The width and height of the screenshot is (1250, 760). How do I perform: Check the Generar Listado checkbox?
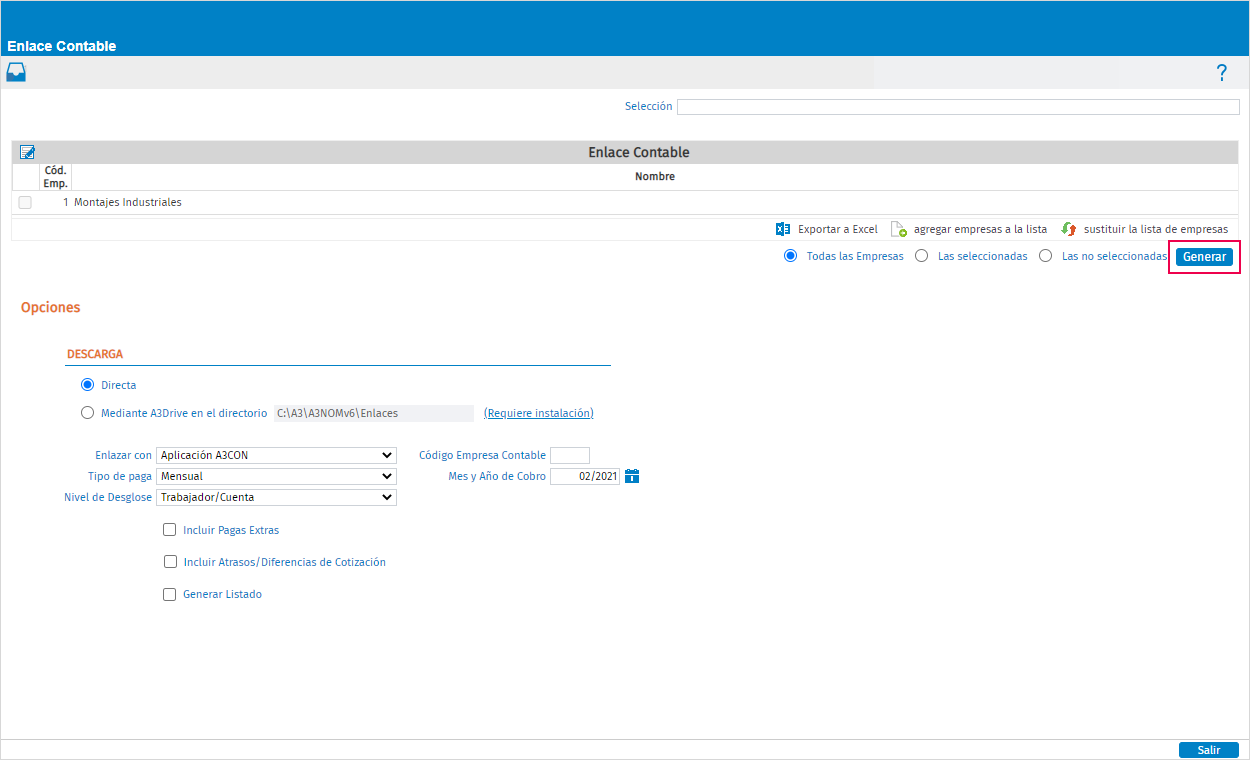point(169,594)
